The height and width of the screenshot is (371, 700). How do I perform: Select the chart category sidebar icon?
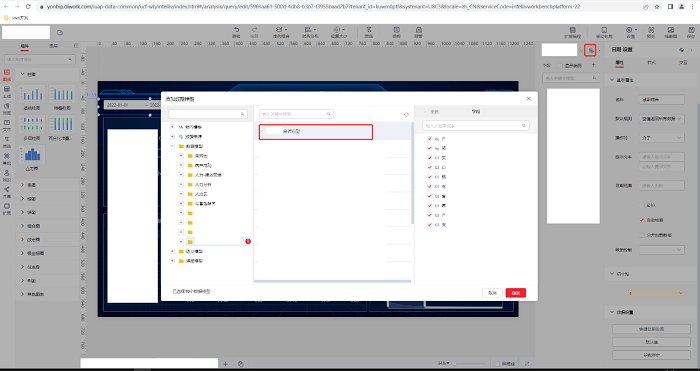(x=7, y=74)
